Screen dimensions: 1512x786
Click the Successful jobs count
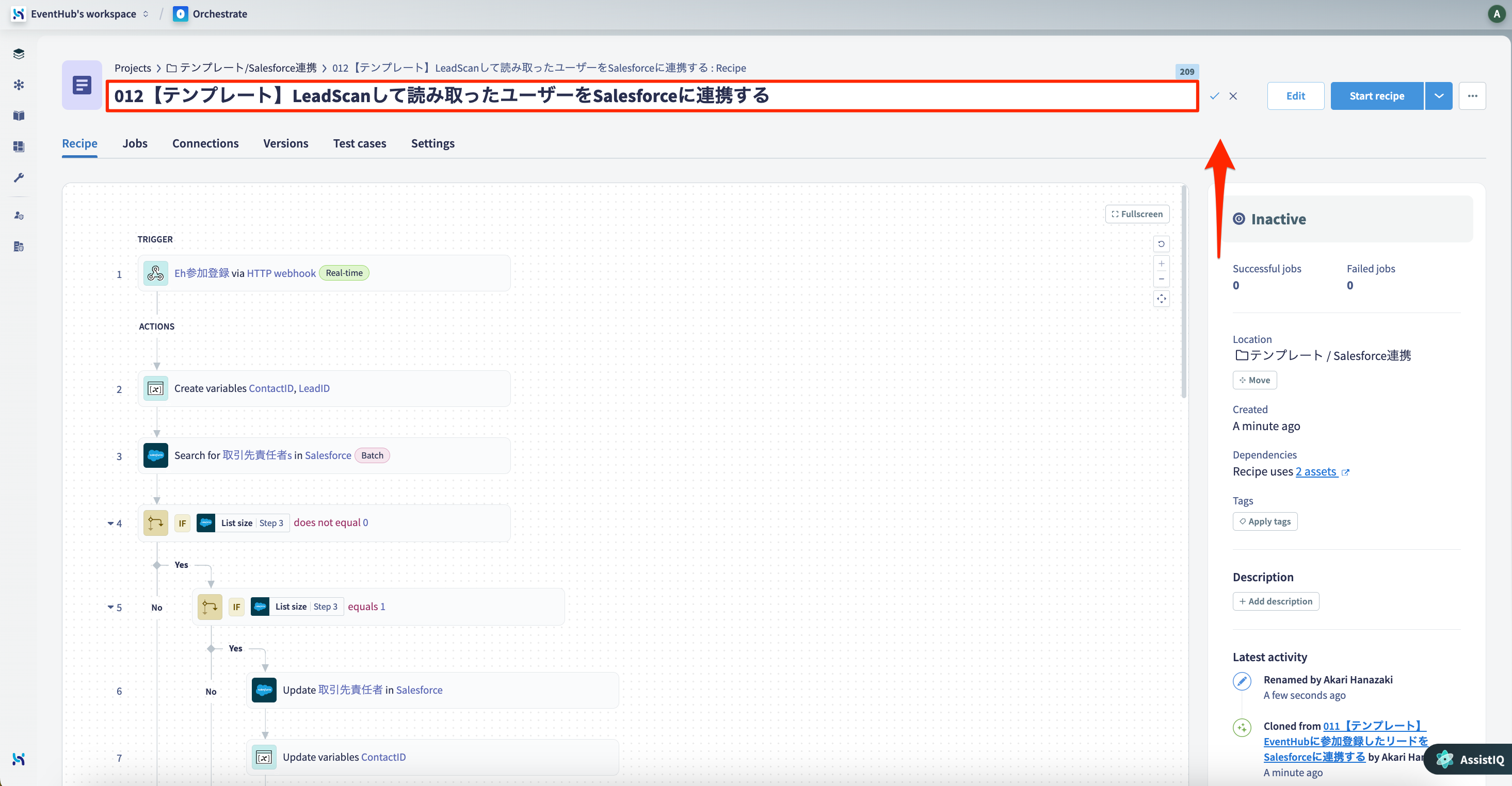1236,285
